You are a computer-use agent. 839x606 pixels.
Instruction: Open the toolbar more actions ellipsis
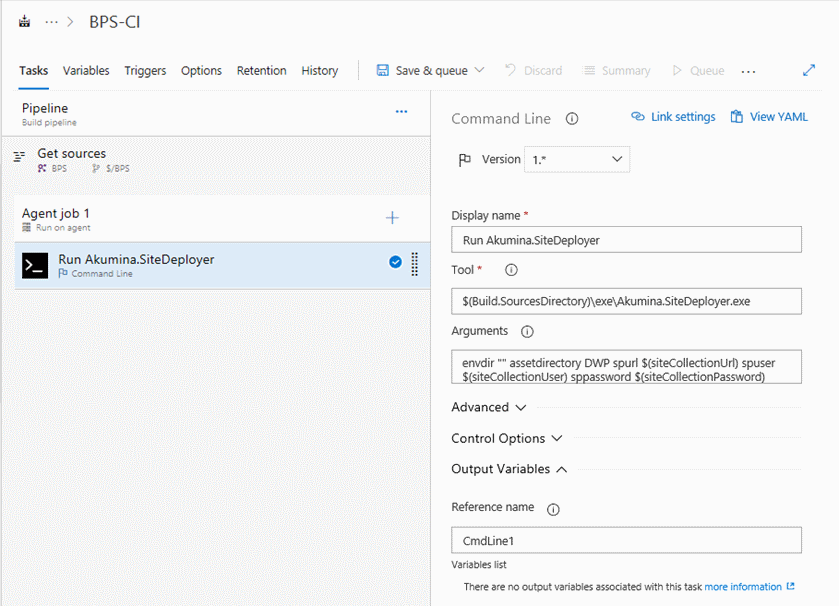748,71
